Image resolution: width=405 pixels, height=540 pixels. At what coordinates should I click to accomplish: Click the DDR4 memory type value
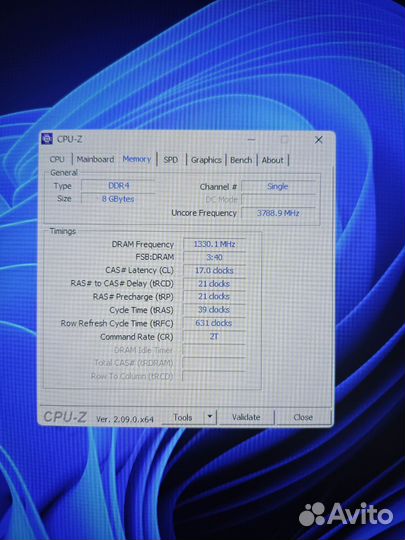[118, 186]
